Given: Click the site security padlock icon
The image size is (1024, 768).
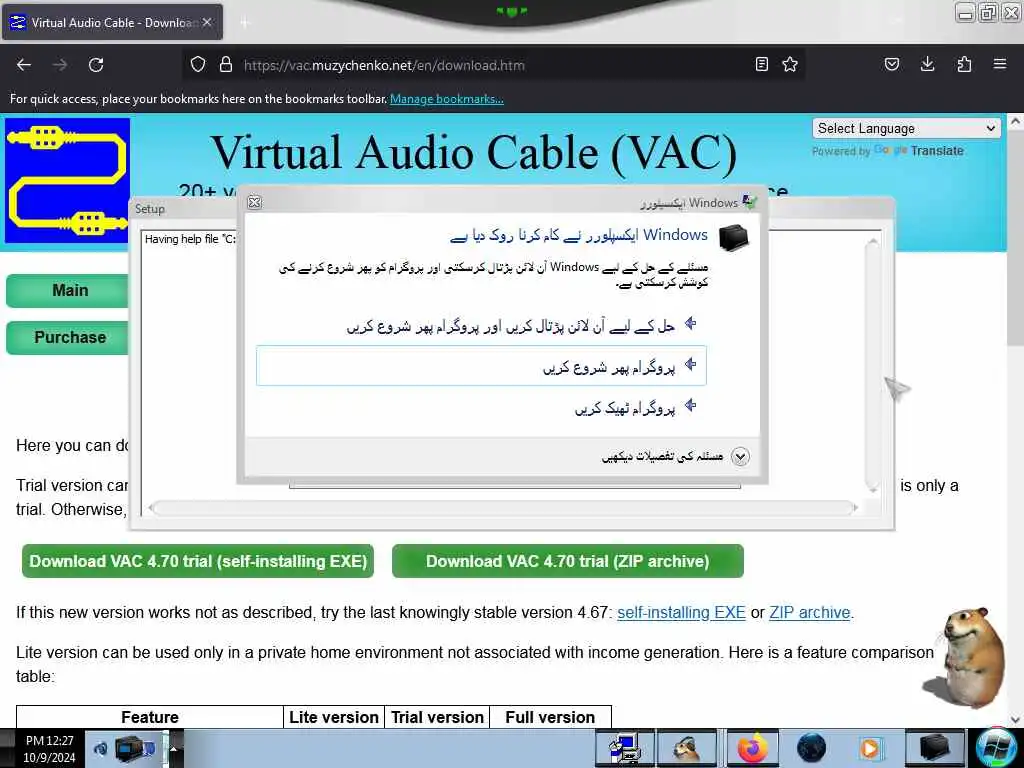Looking at the screenshot, I should [x=226, y=64].
